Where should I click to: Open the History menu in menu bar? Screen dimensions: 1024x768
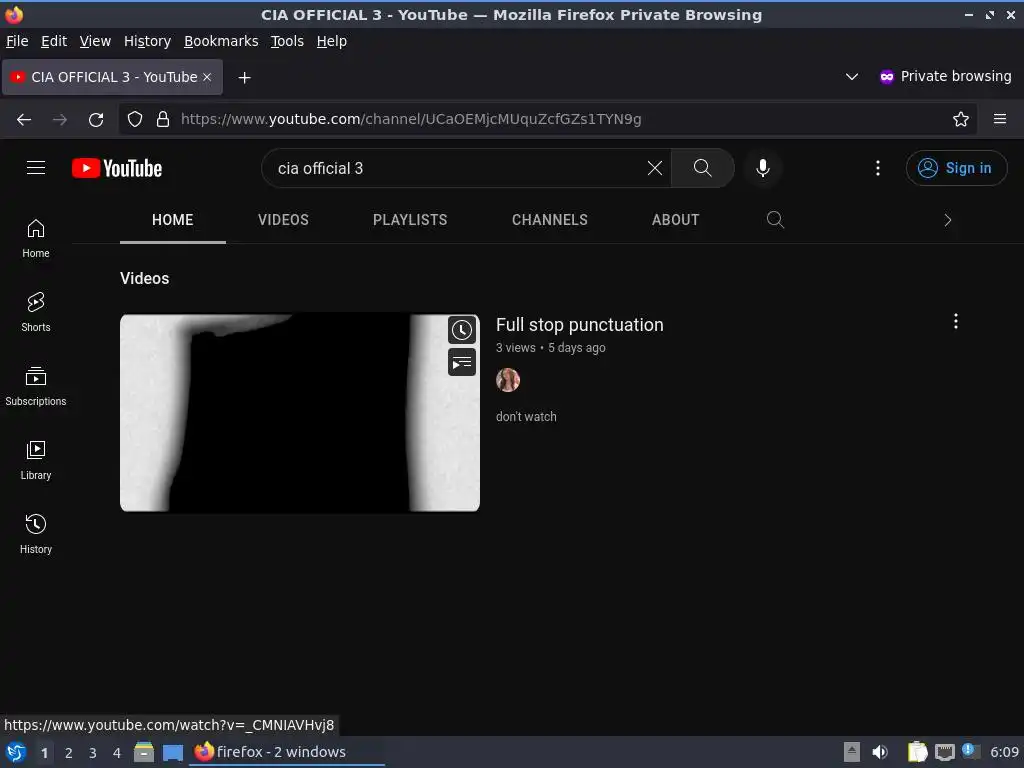click(x=148, y=41)
